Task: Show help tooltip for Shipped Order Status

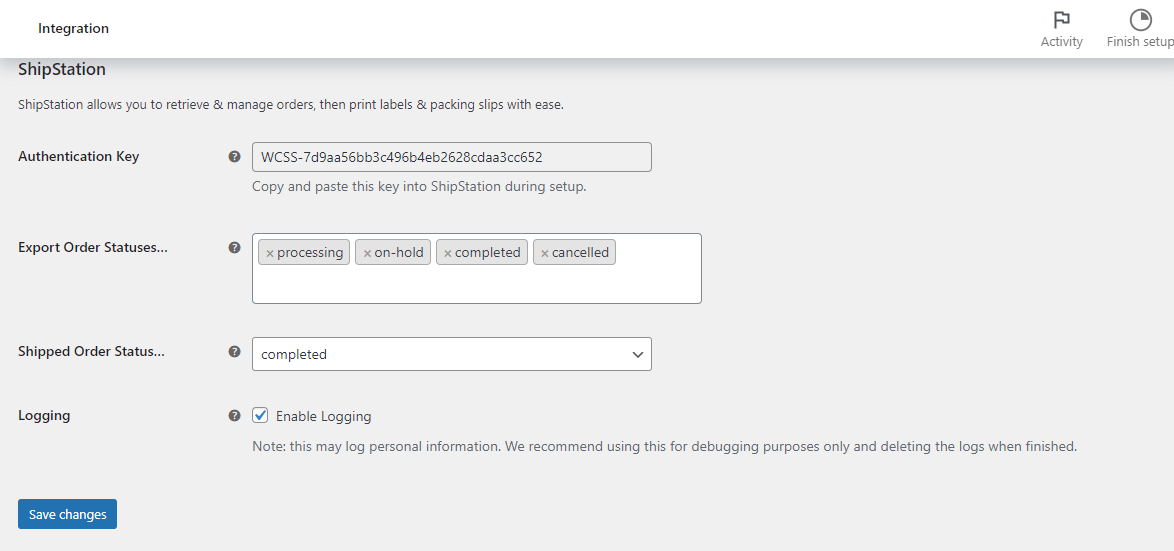Action: [234, 351]
